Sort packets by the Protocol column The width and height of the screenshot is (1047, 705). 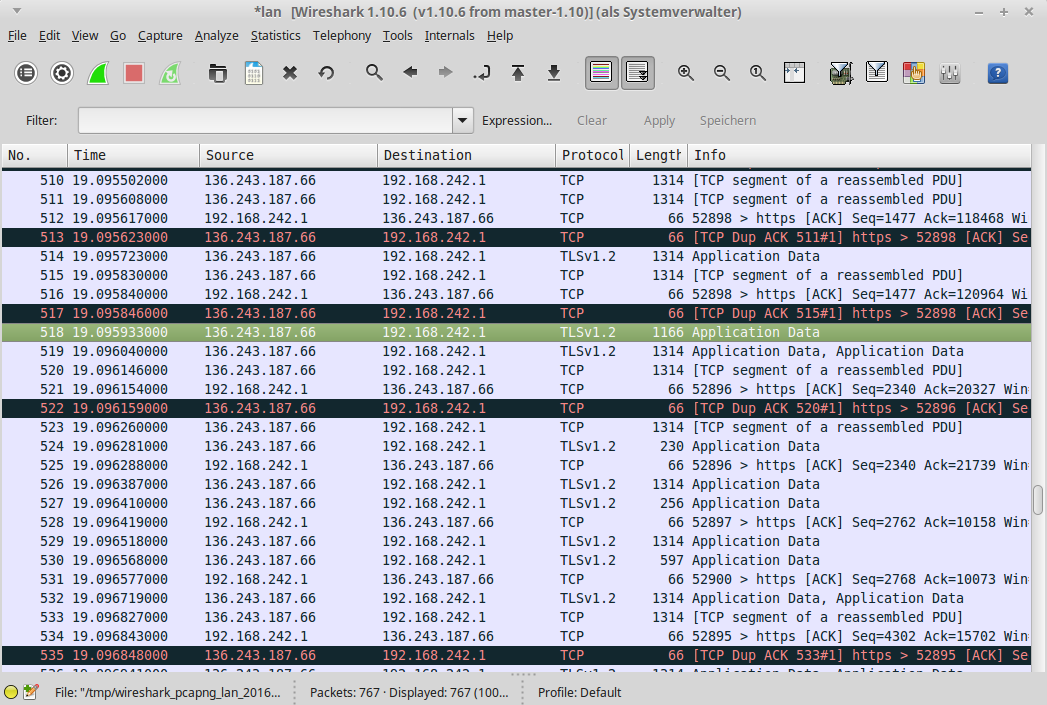[592, 155]
